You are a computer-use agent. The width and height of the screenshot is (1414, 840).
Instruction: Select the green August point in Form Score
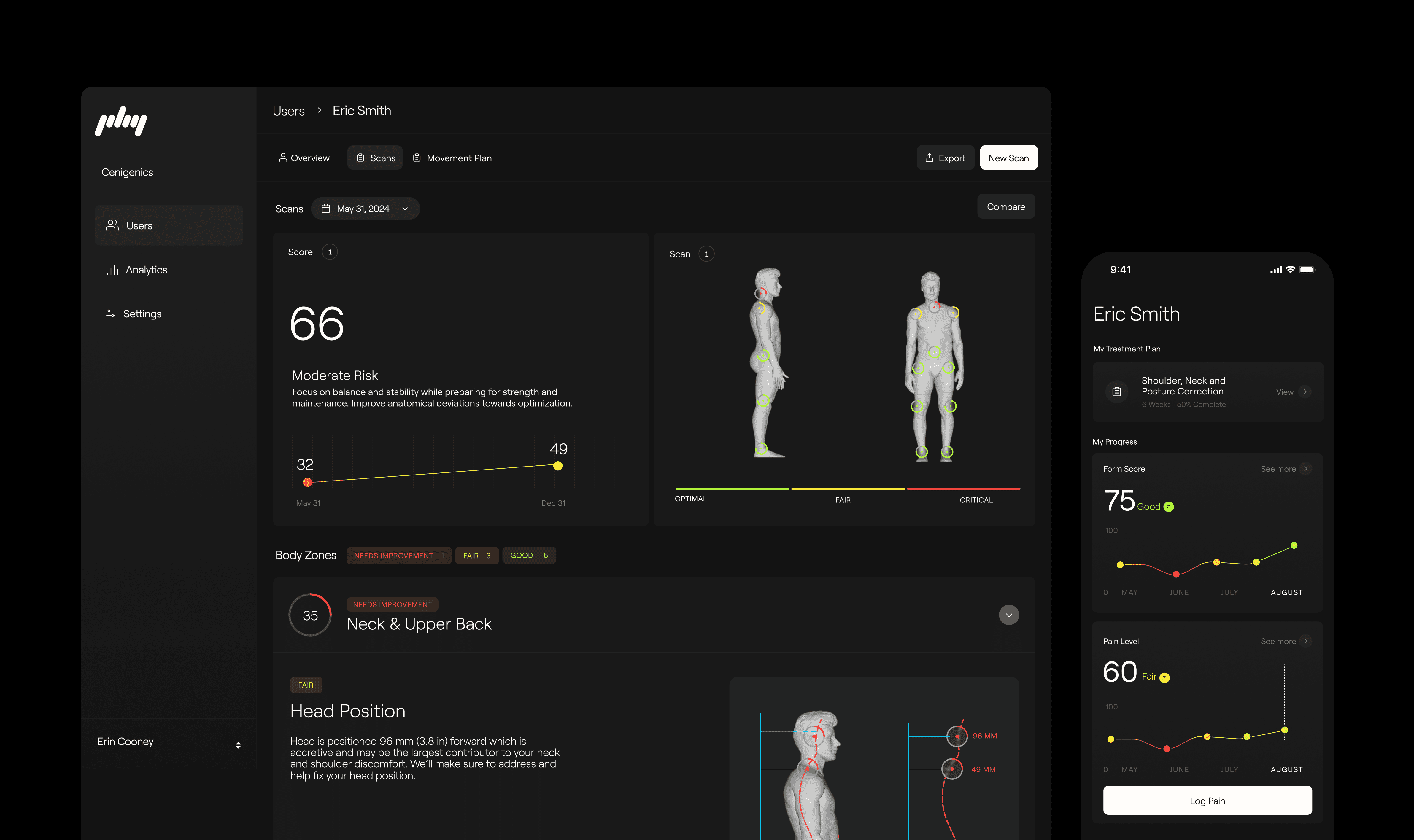click(x=1294, y=546)
